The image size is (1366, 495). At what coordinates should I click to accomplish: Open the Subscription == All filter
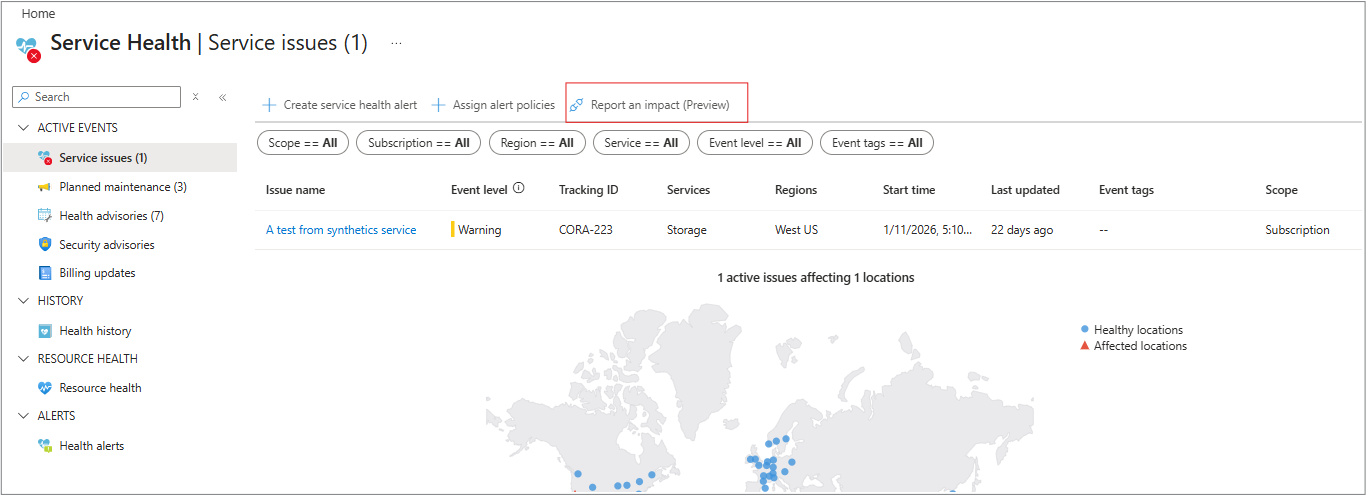point(418,143)
